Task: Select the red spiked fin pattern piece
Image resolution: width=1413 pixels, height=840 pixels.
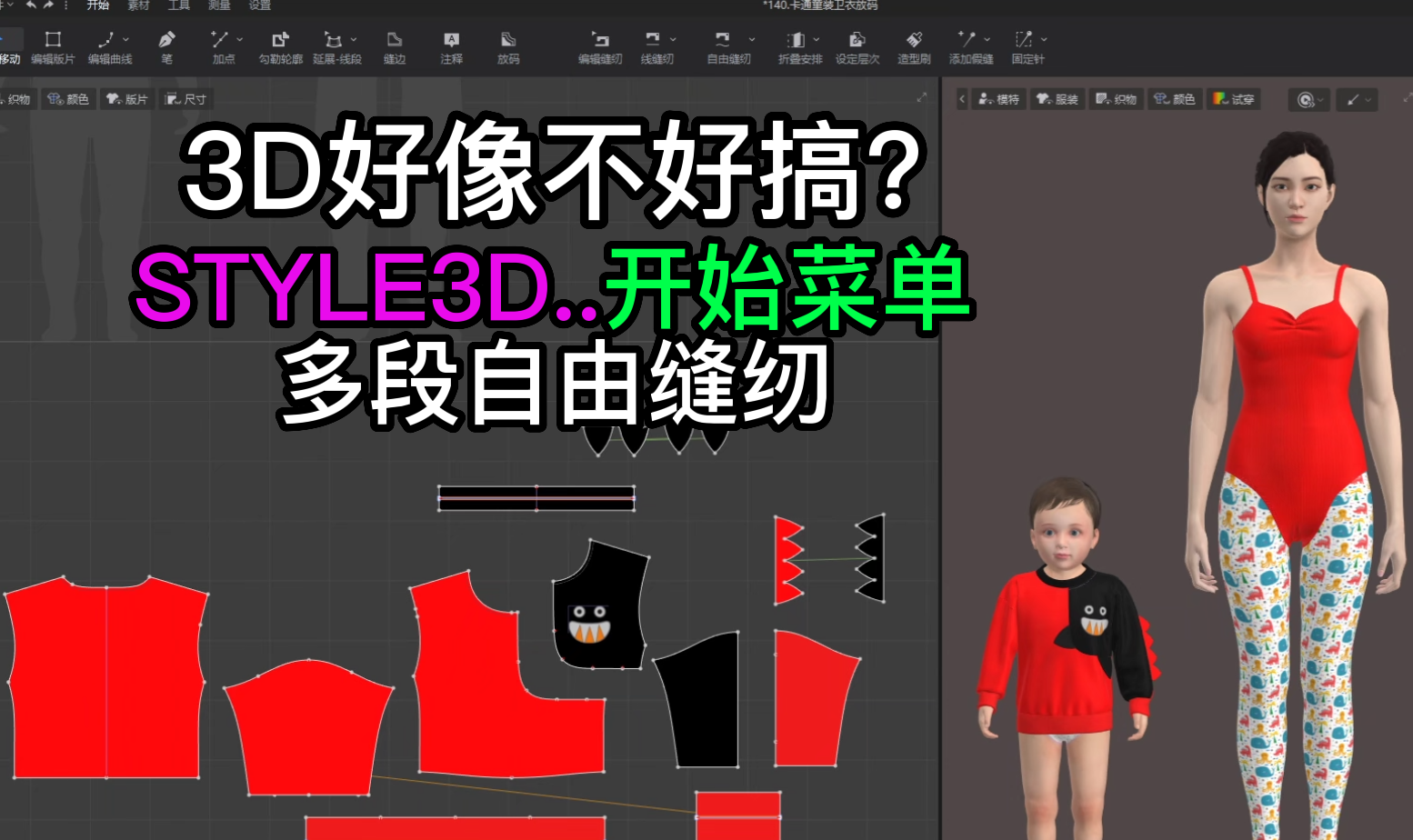Action: click(x=787, y=559)
